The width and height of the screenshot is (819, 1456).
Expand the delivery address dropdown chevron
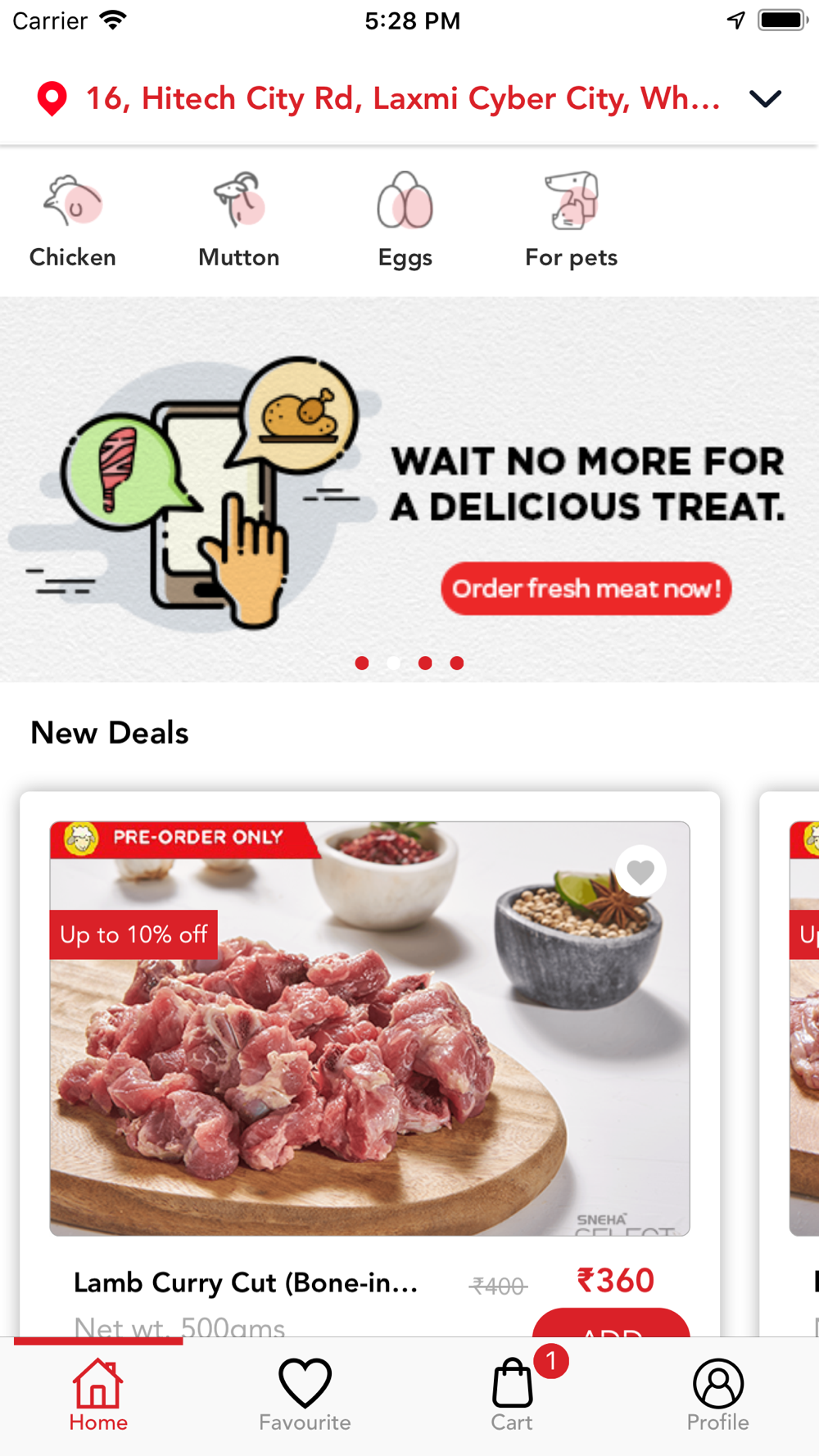coord(766,99)
